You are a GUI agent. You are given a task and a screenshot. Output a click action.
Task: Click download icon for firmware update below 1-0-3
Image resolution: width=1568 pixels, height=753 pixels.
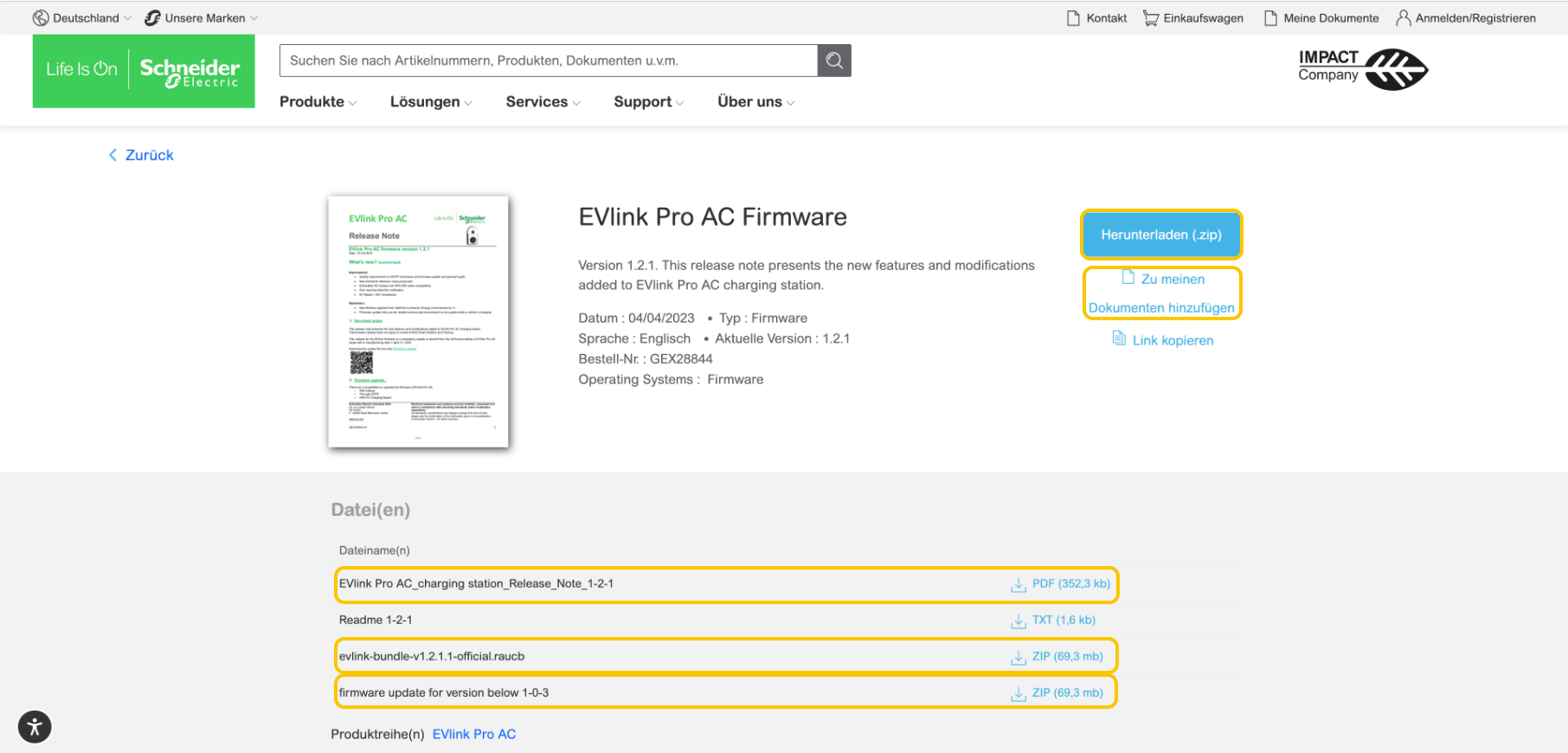pos(1019,694)
